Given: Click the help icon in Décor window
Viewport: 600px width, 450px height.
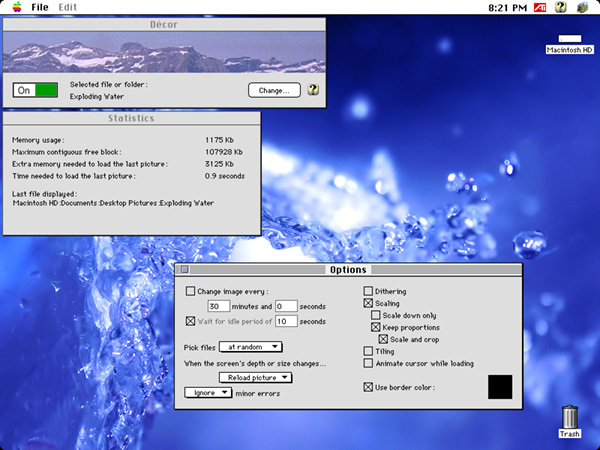Looking at the screenshot, I should coord(313,90).
